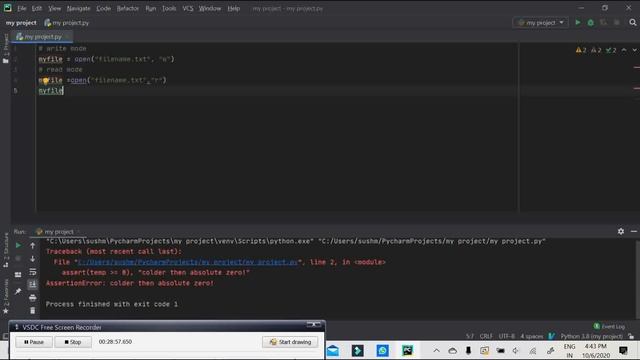Toggle soft-wrap in Run console

point(33,272)
